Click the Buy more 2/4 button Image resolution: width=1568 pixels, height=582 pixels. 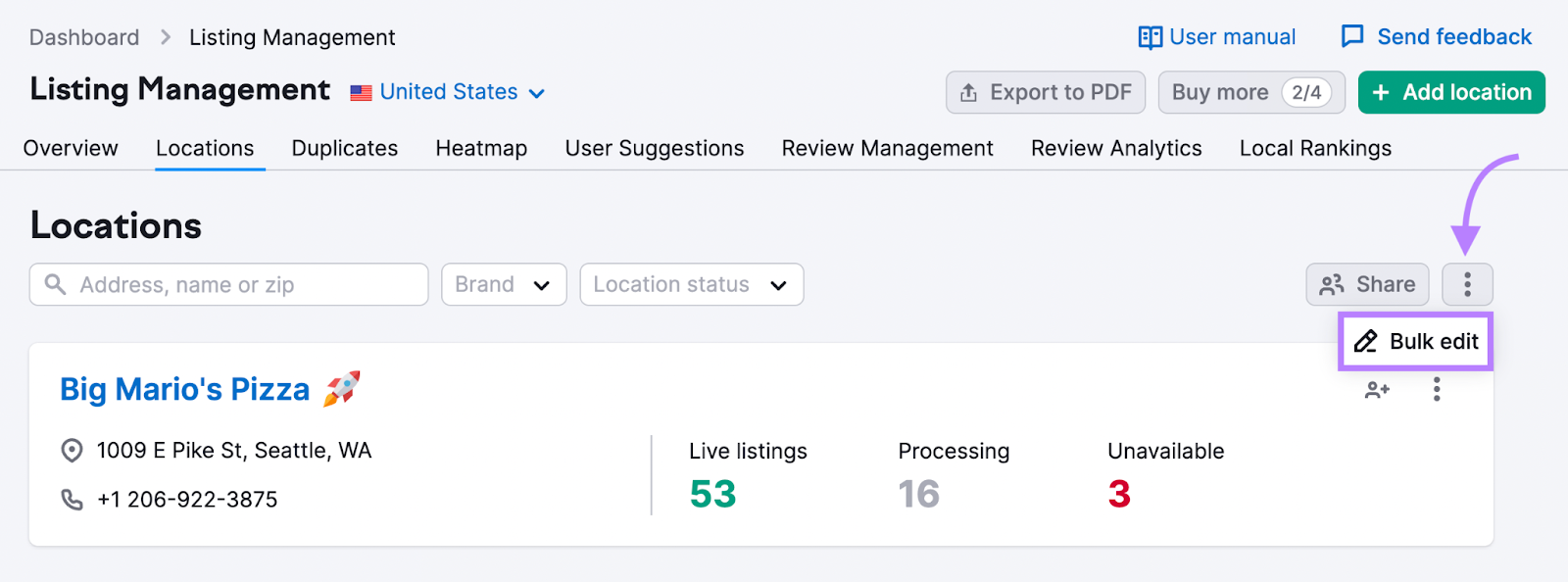[x=1250, y=92]
